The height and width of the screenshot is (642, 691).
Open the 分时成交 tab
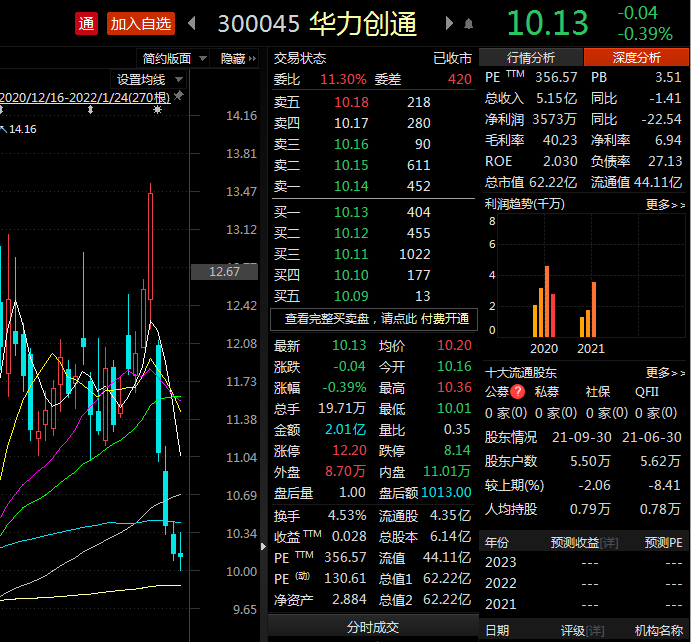tap(373, 627)
